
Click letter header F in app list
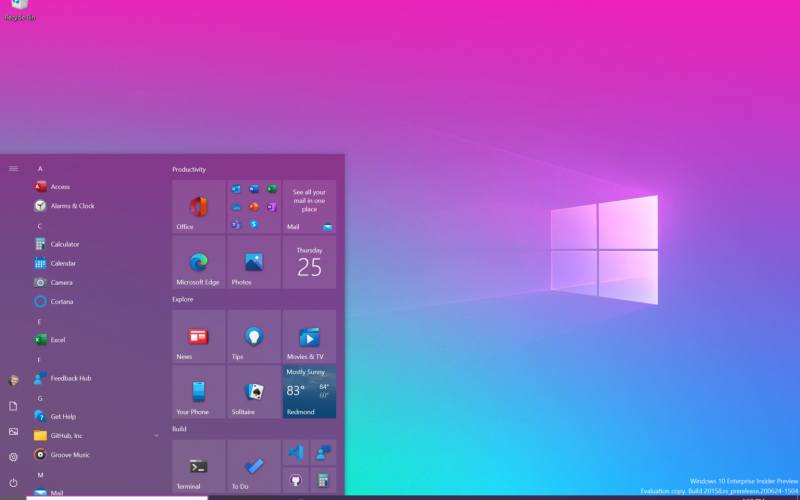pos(39,360)
